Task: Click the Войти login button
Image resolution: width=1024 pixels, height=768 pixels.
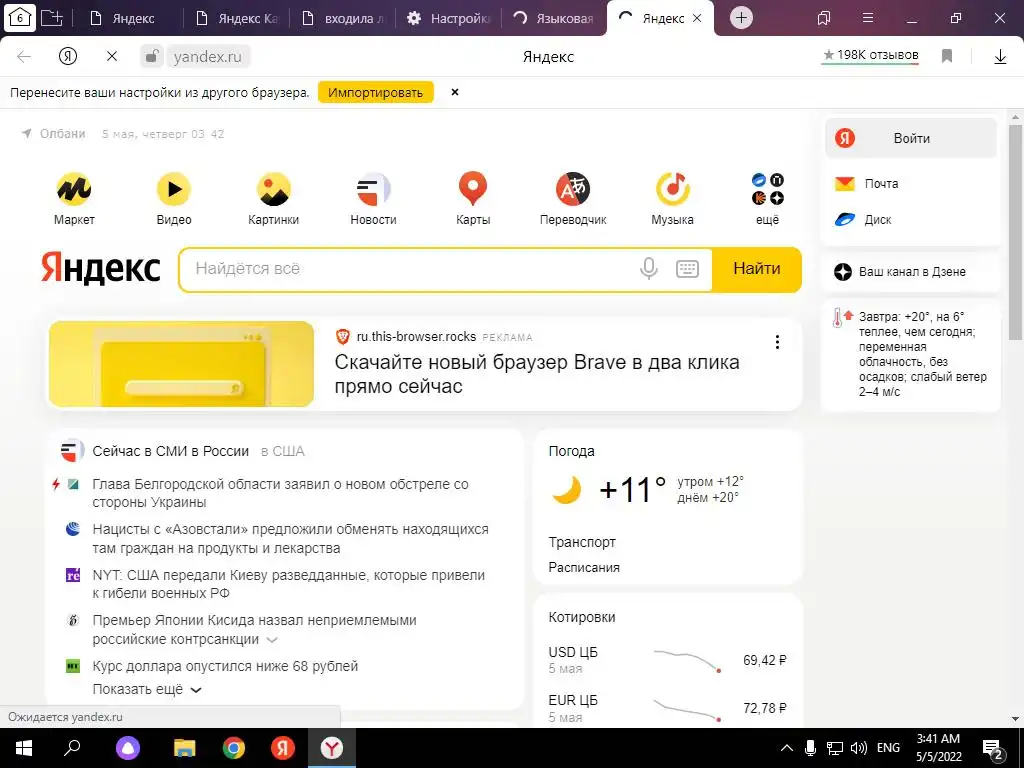Action: click(x=911, y=138)
